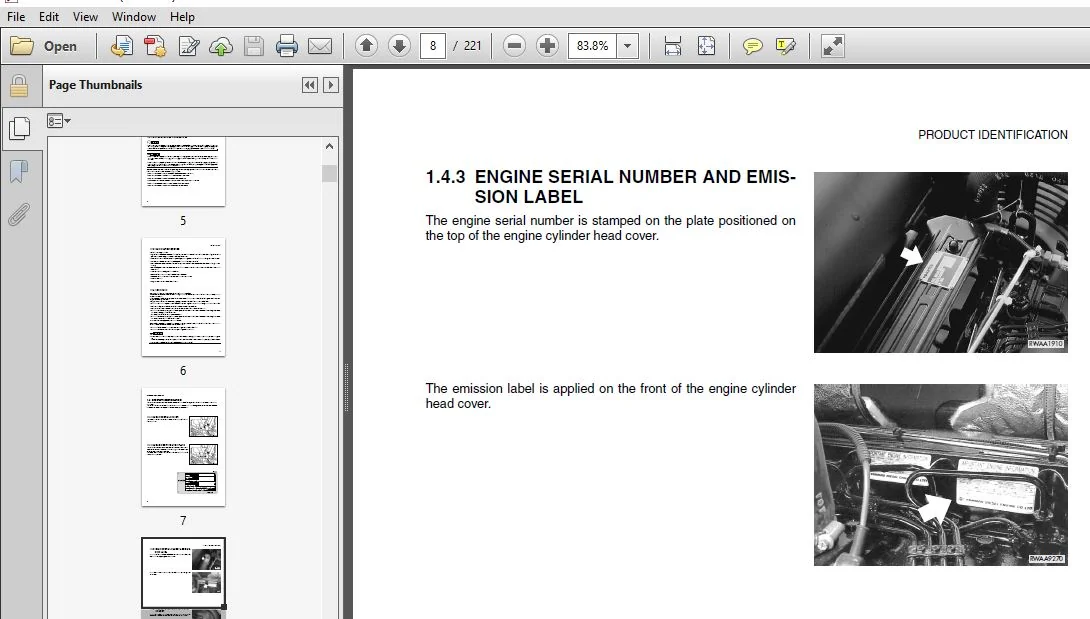
Task: Open the Bookmarks panel icon
Action: click(x=19, y=171)
